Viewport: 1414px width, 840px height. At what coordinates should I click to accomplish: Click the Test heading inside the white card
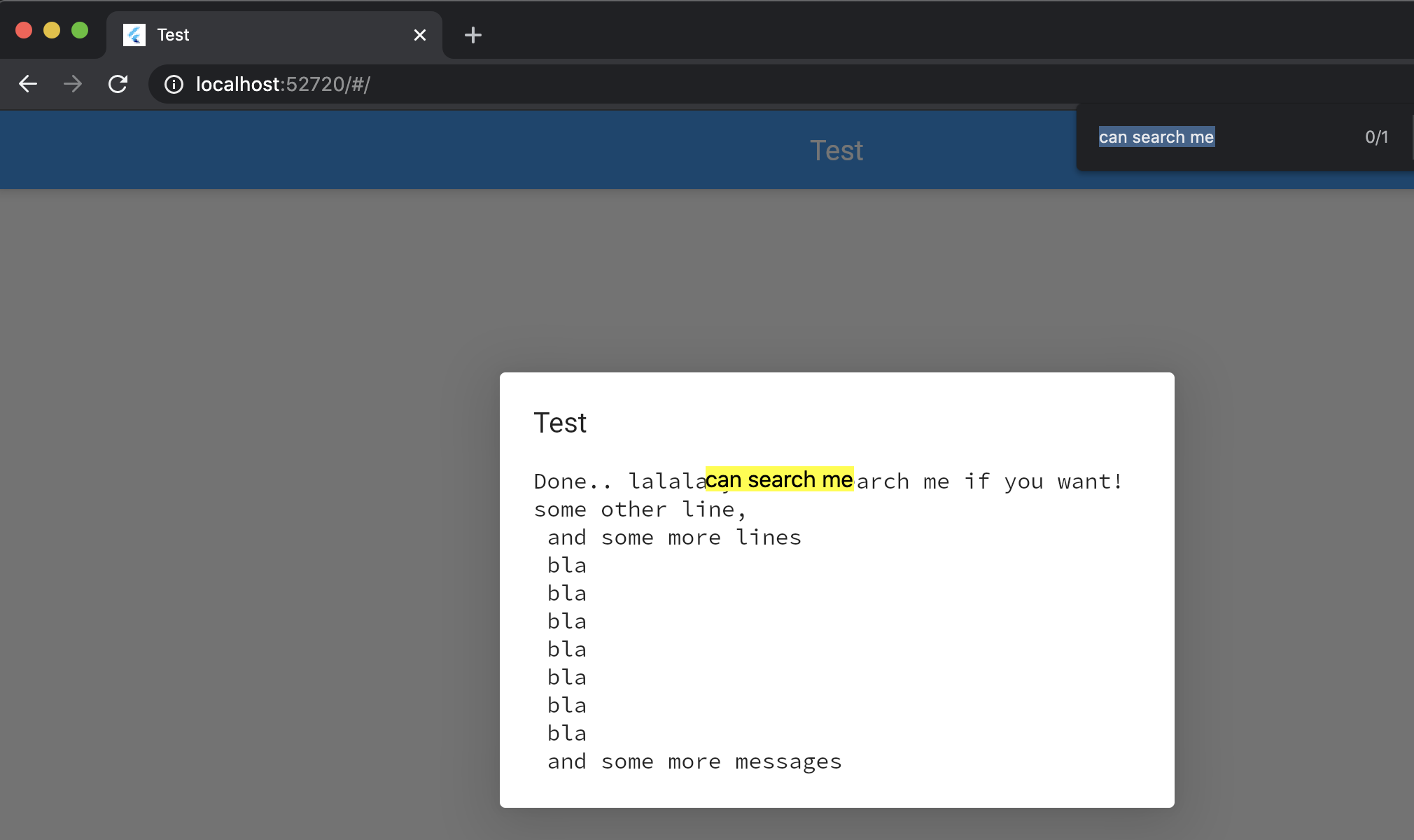pyautogui.click(x=560, y=422)
